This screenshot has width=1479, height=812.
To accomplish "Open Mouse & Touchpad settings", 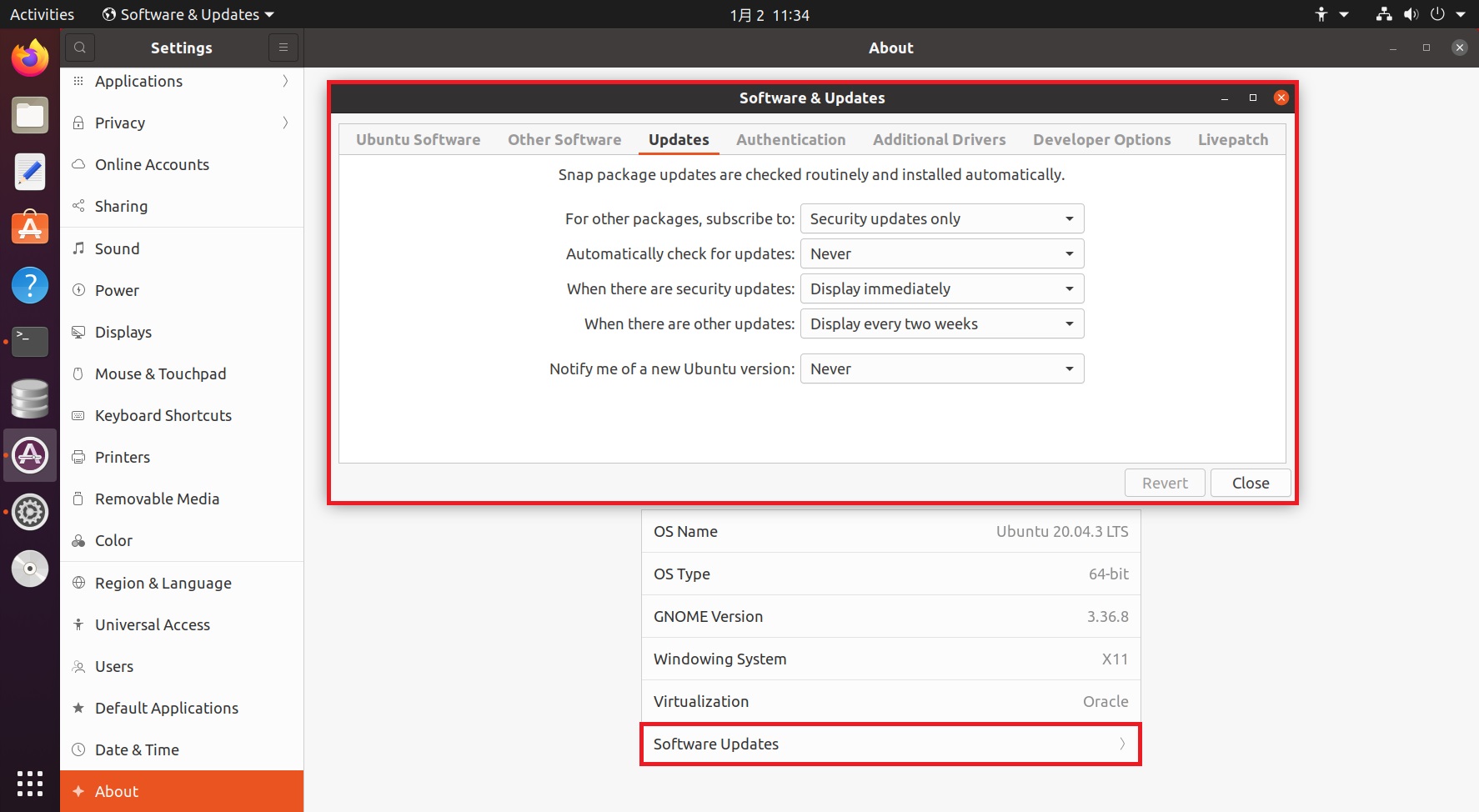I will 182,373.
